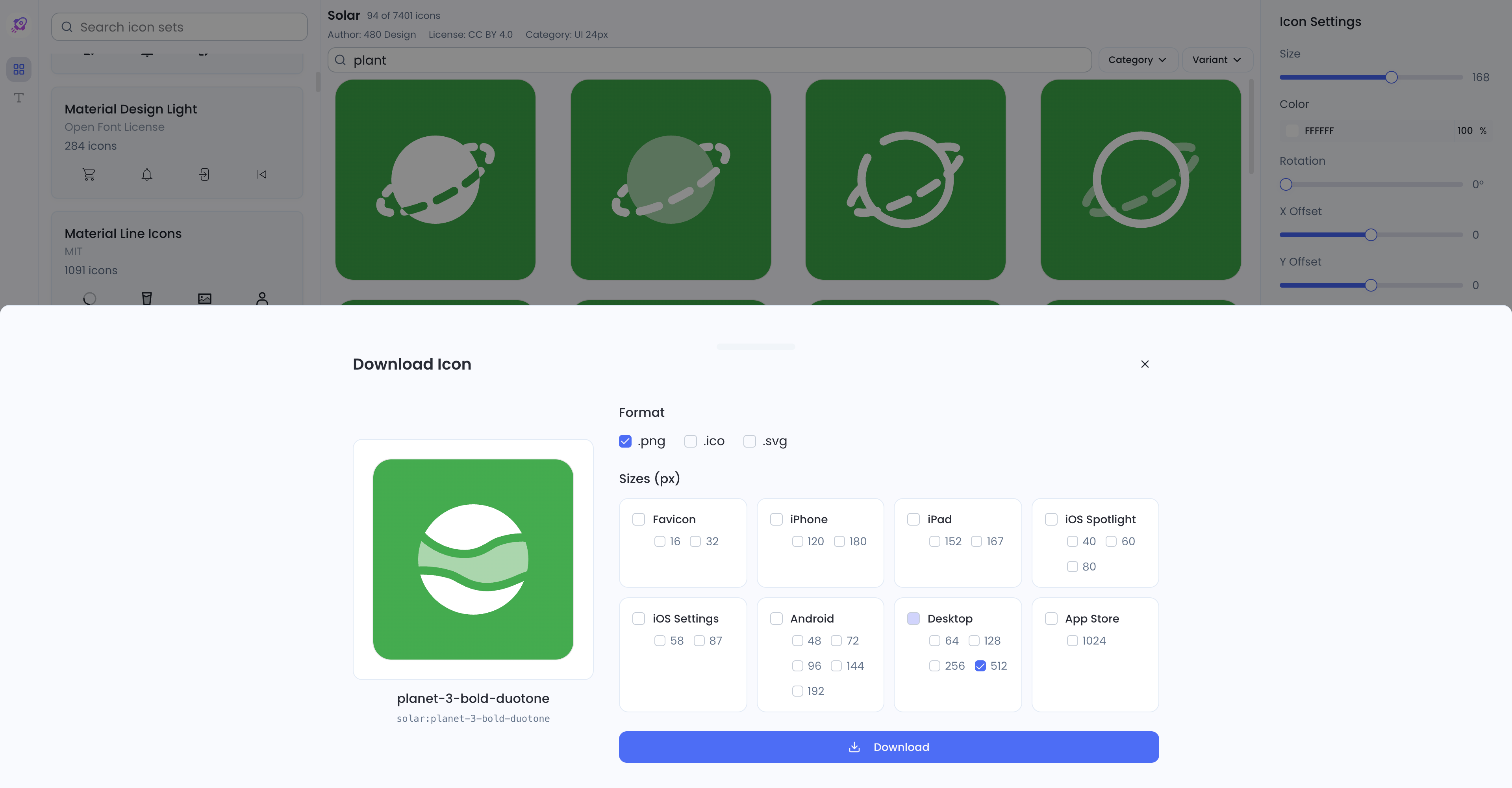
Task: Uncheck the 512 Desktop size
Action: (981, 666)
